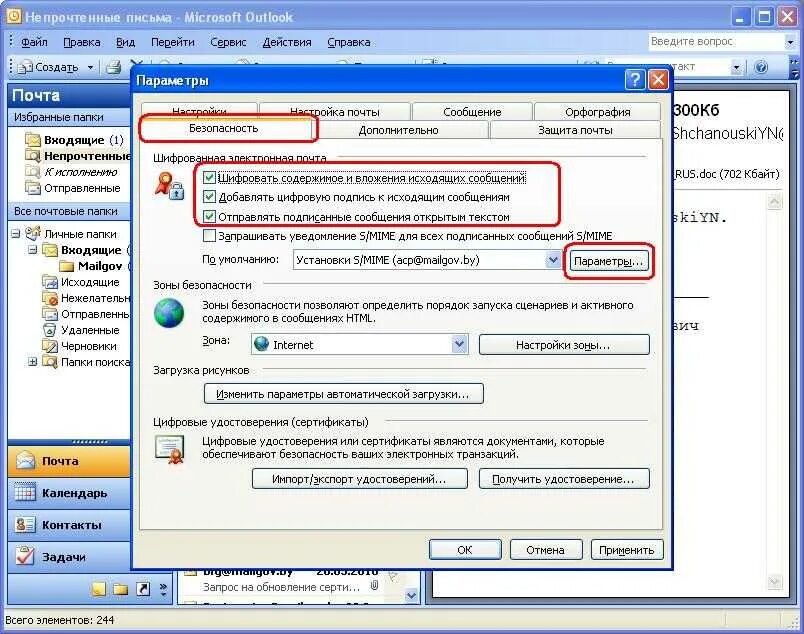Open the Создать button dropdown arrow
804x634 pixels.
tap(90, 67)
